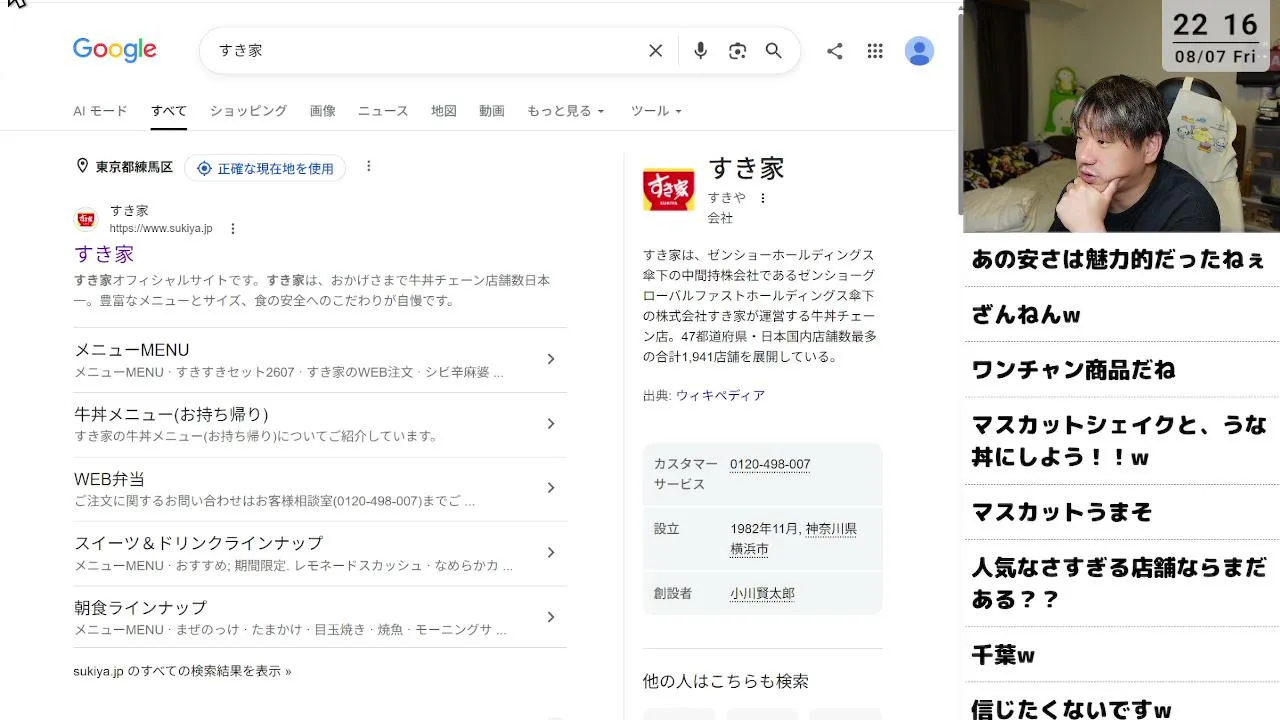Open the 朝食ラインナップ sitelink
Viewport: 1280px width, 720px height.
(x=140, y=608)
